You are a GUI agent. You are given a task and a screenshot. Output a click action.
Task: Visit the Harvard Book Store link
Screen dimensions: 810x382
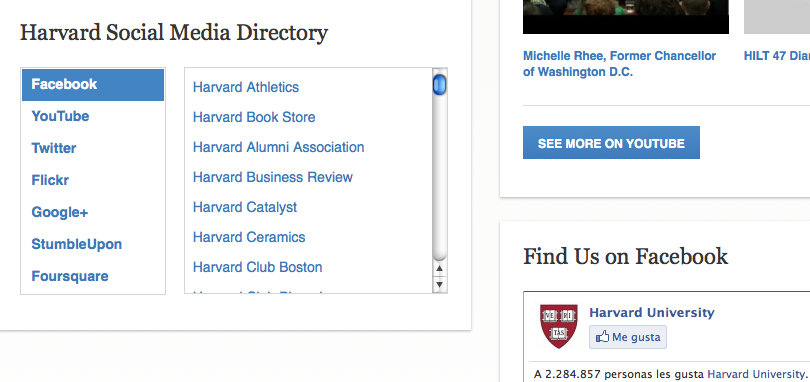[x=254, y=117]
